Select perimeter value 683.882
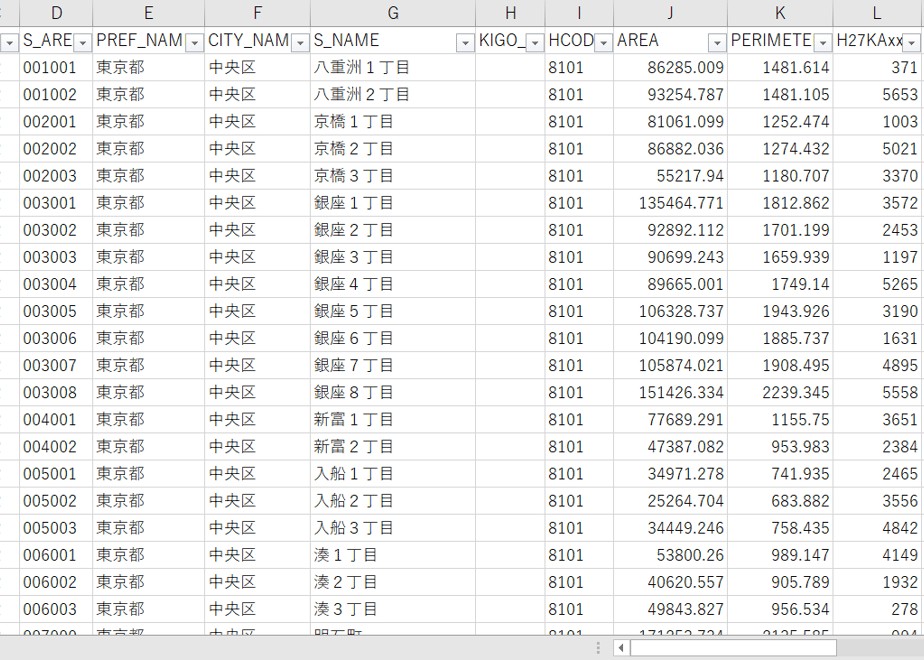This screenshot has height=660, width=924. point(780,501)
